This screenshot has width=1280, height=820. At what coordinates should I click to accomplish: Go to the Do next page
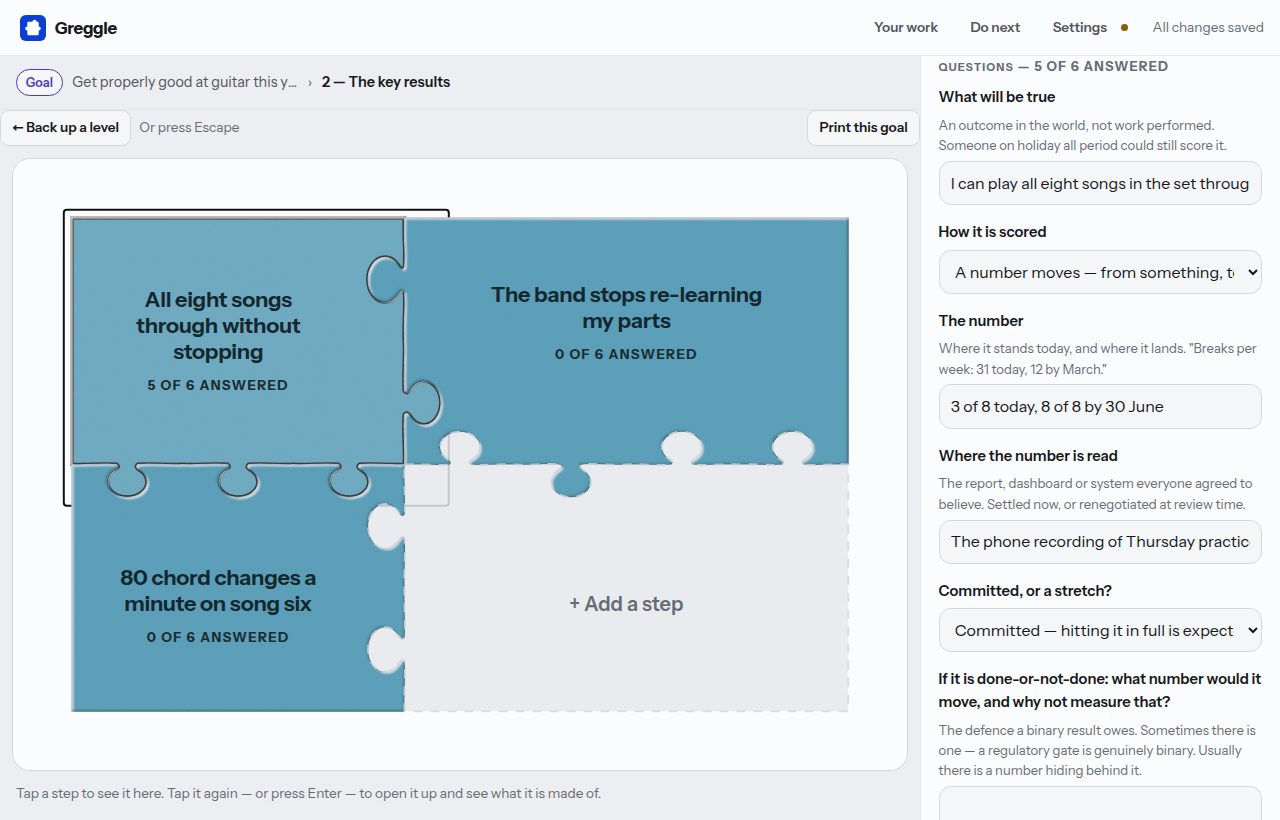995,28
